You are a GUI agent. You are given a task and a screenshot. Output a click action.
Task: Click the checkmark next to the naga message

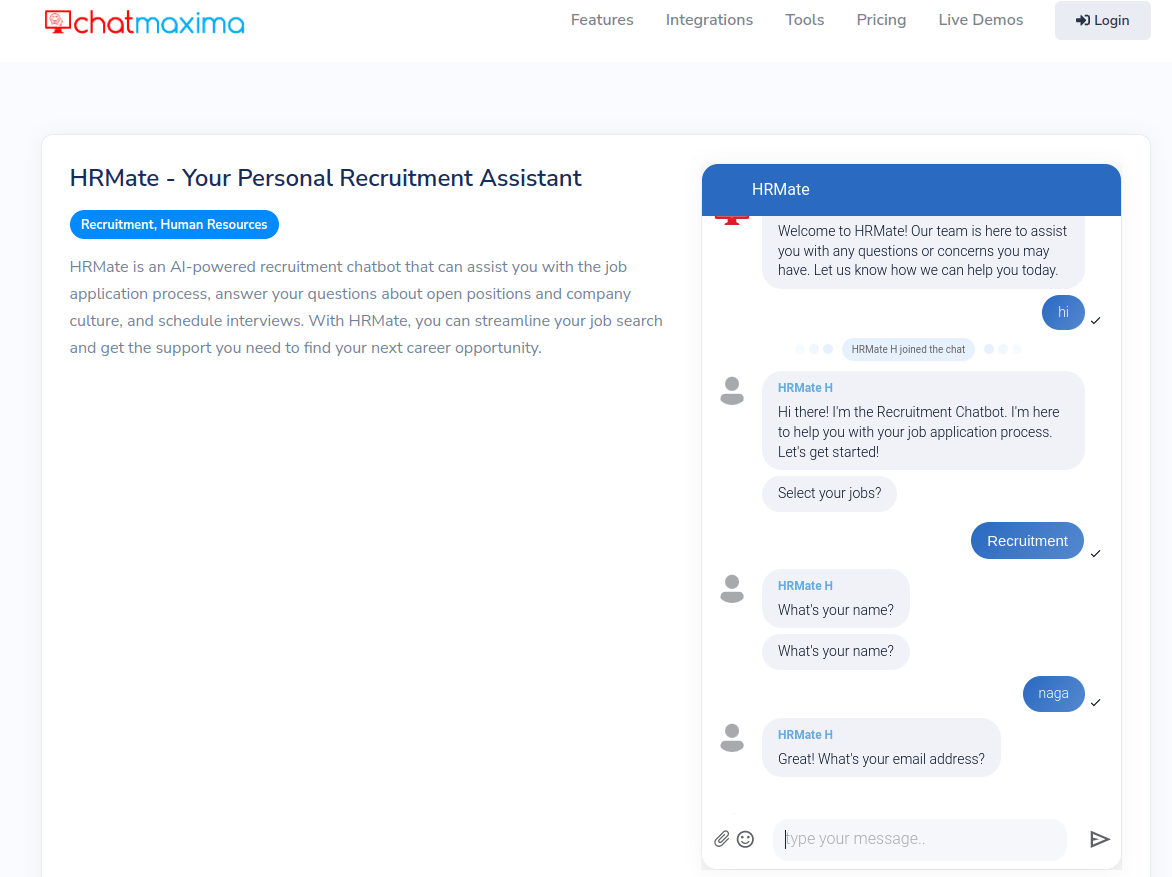point(1096,703)
